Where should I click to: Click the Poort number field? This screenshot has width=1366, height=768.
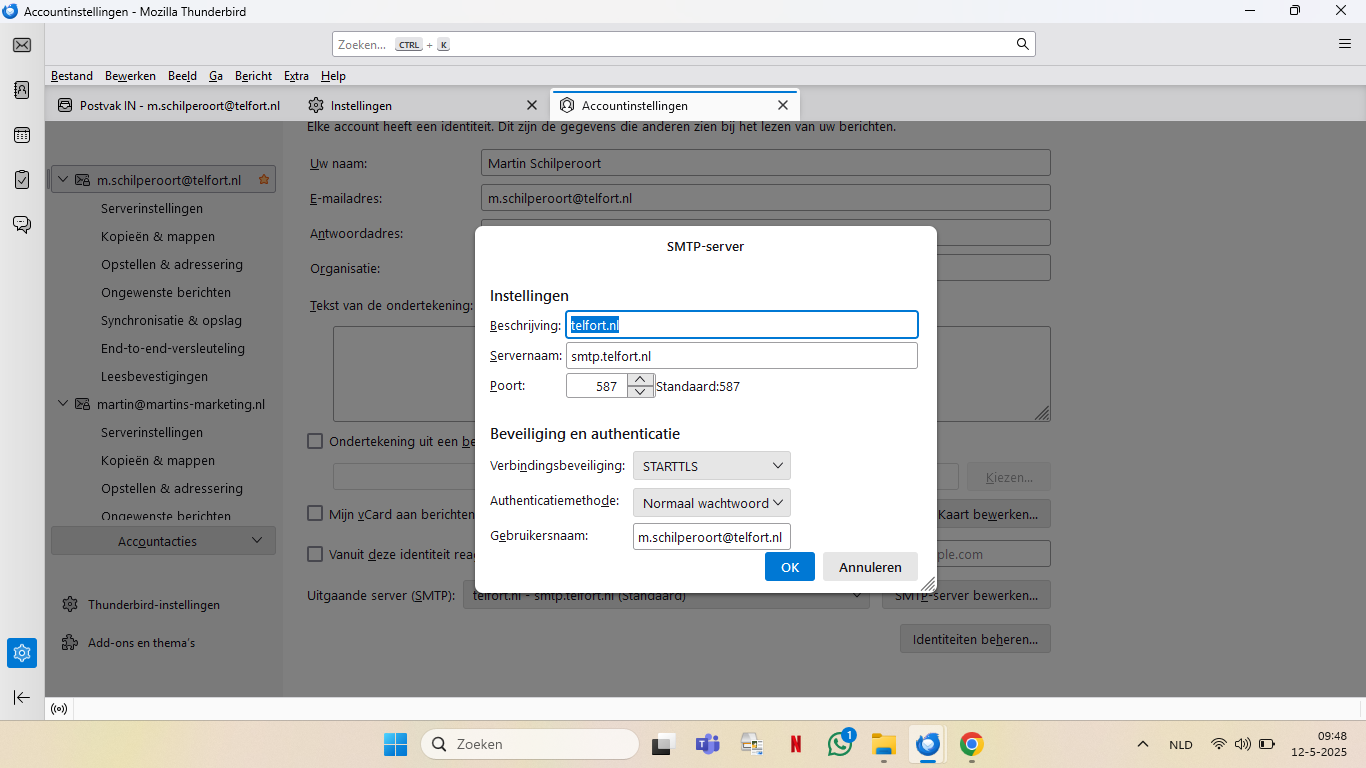pyautogui.click(x=597, y=386)
